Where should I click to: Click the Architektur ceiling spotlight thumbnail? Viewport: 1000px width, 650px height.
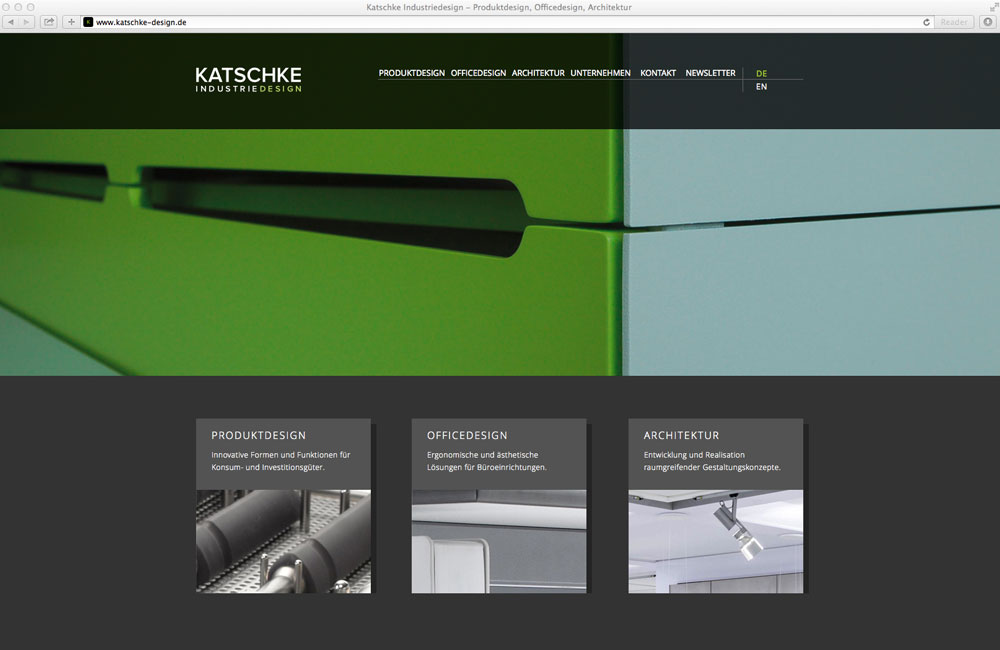(x=716, y=541)
